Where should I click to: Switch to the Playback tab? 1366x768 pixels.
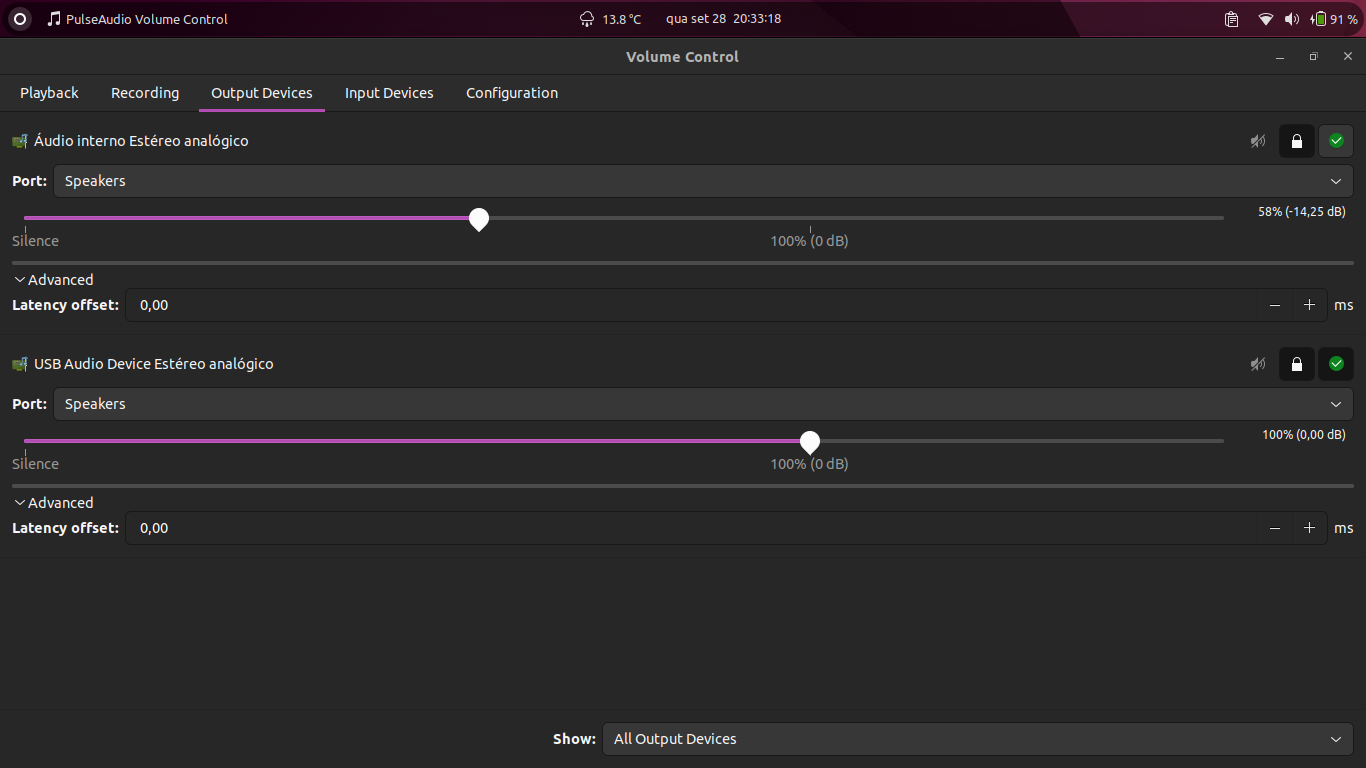pos(49,93)
